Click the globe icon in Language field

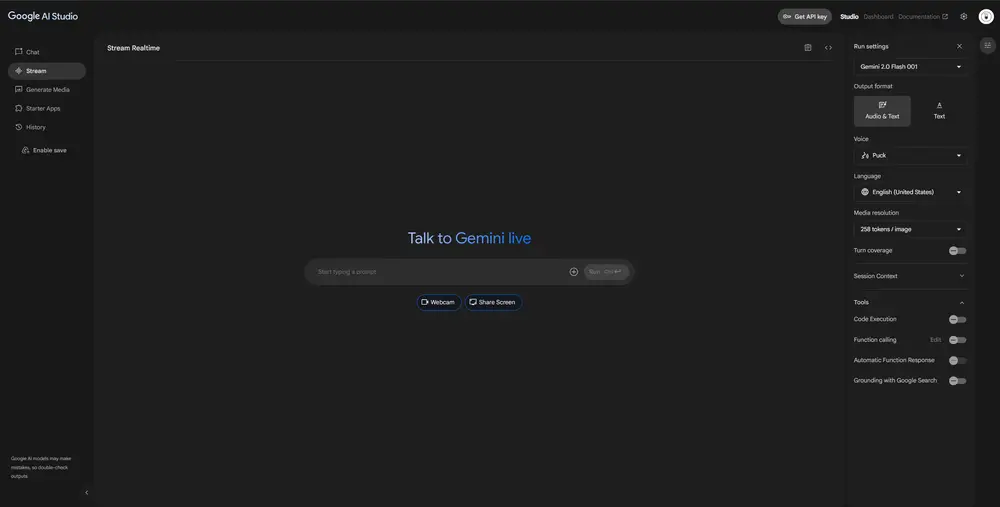[x=865, y=192]
